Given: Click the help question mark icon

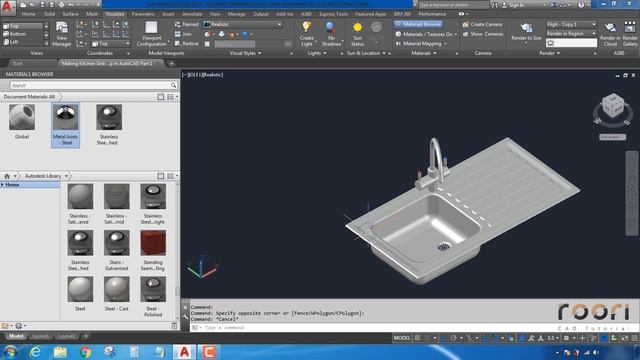Looking at the screenshot, I should 581,5.
